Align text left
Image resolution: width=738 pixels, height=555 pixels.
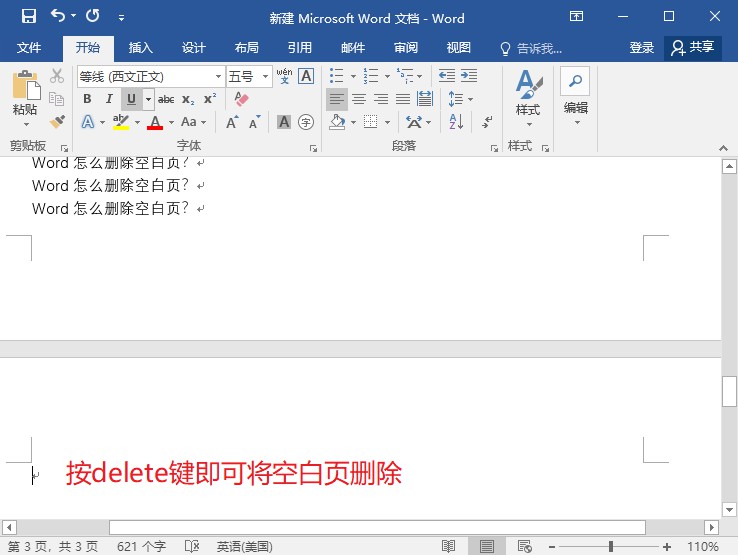coord(337,99)
